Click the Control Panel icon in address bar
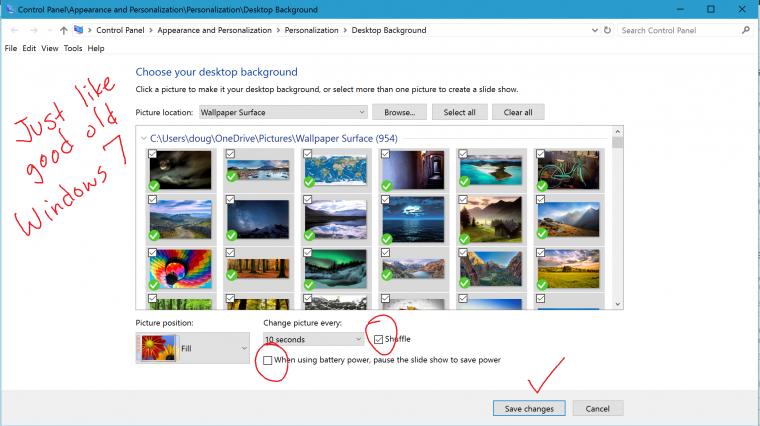This screenshot has width=760, height=426. coord(79,31)
